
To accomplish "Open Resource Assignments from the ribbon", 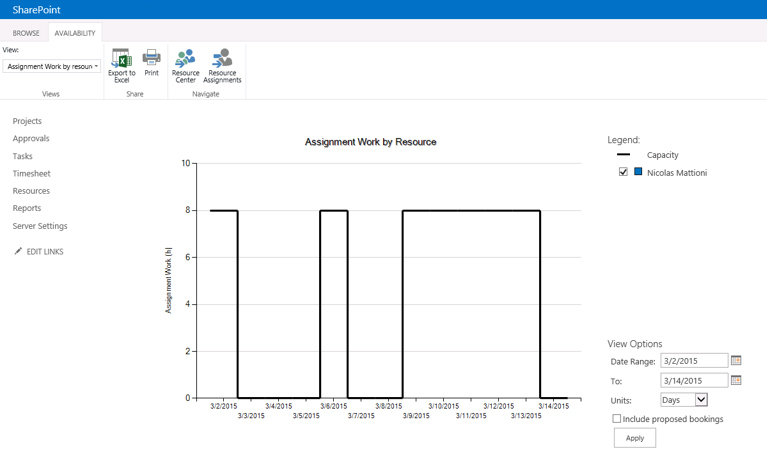I will pos(222,59).
